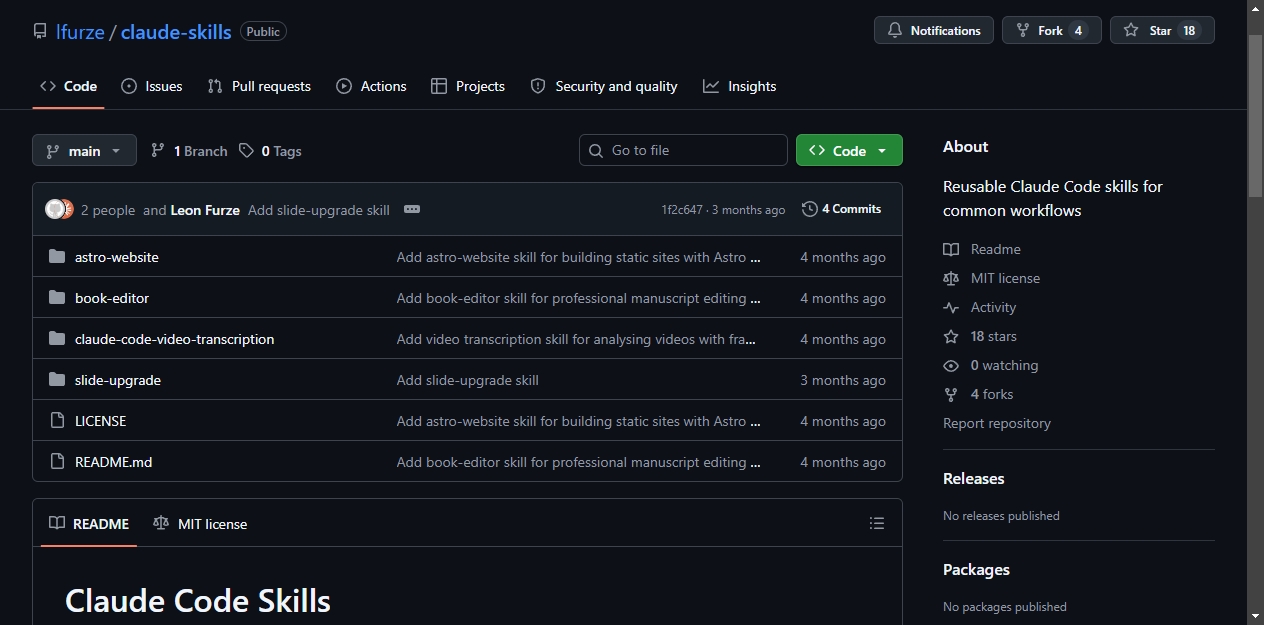The height and width of the screenshot is (625, 1264).
Task: Select the MIT license tab in file viewer
Action: (x=200, y=523)
